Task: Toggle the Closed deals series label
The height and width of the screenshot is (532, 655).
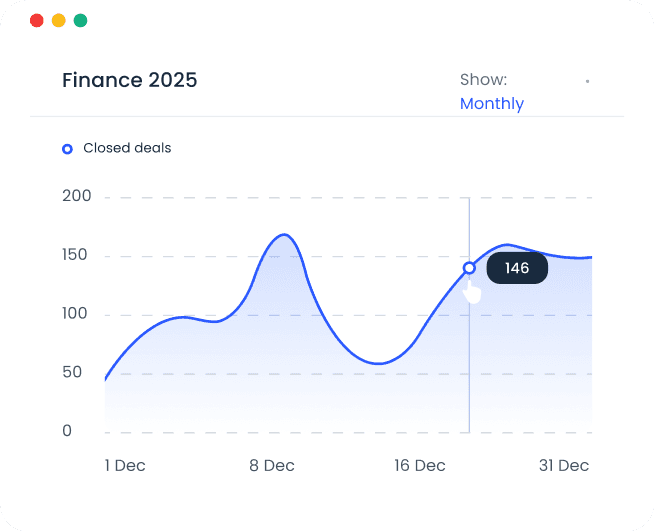Action: click(x=127, y=149)
